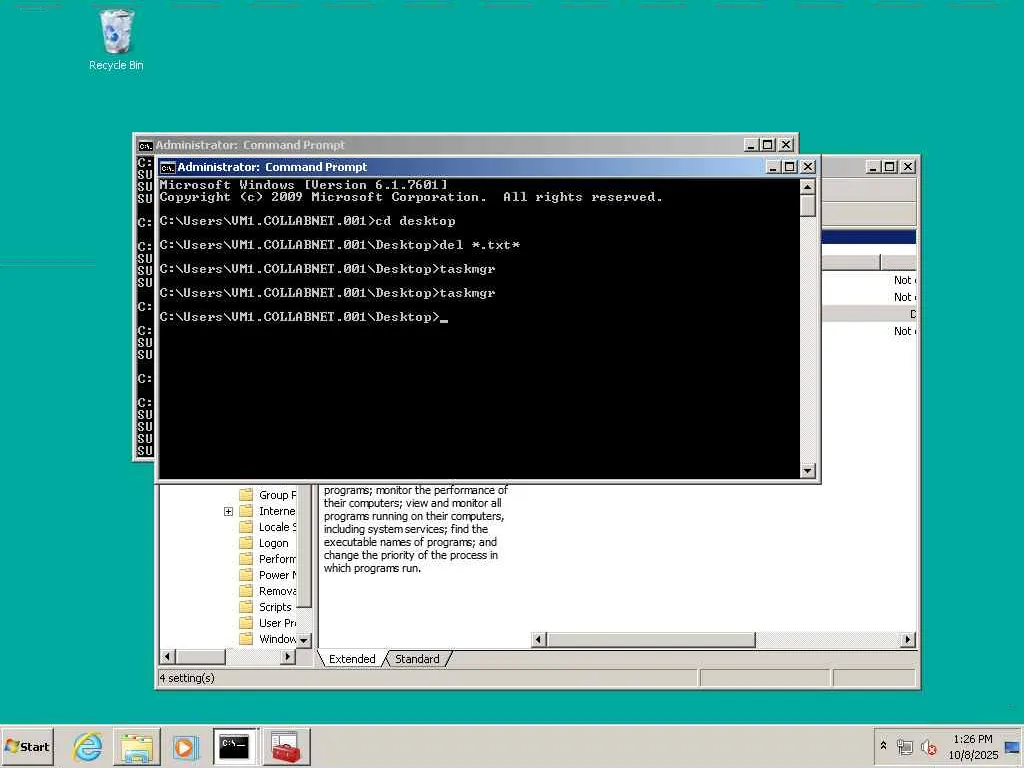Image resolution: width=1024 pixels, height=768 pixels.
Task: Close the front Command Prompt window
Action: point(808,167)
